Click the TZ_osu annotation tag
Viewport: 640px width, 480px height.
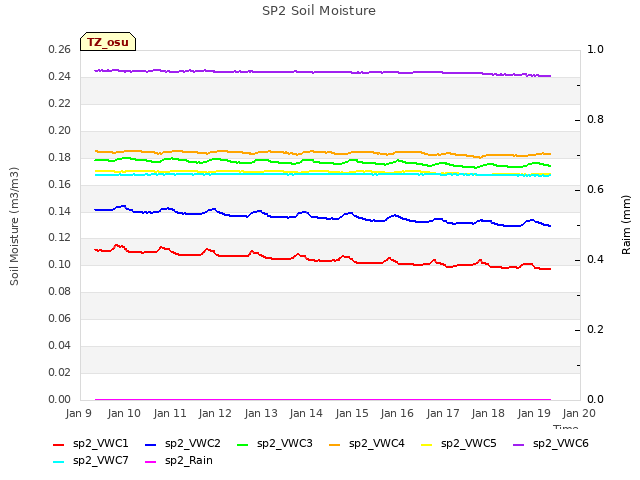point(108,42)
